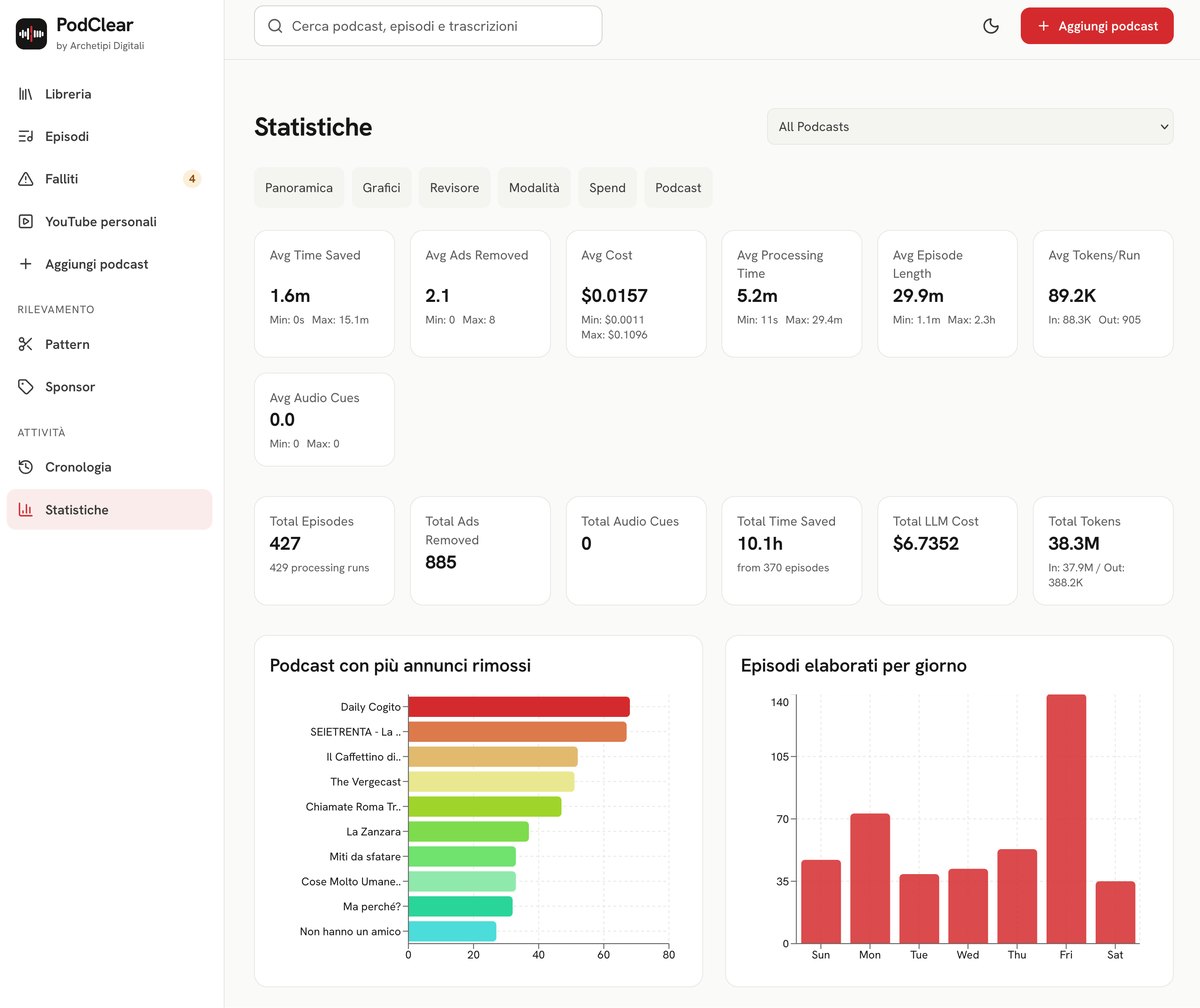Select the Modalità tab

click(534, 188)
